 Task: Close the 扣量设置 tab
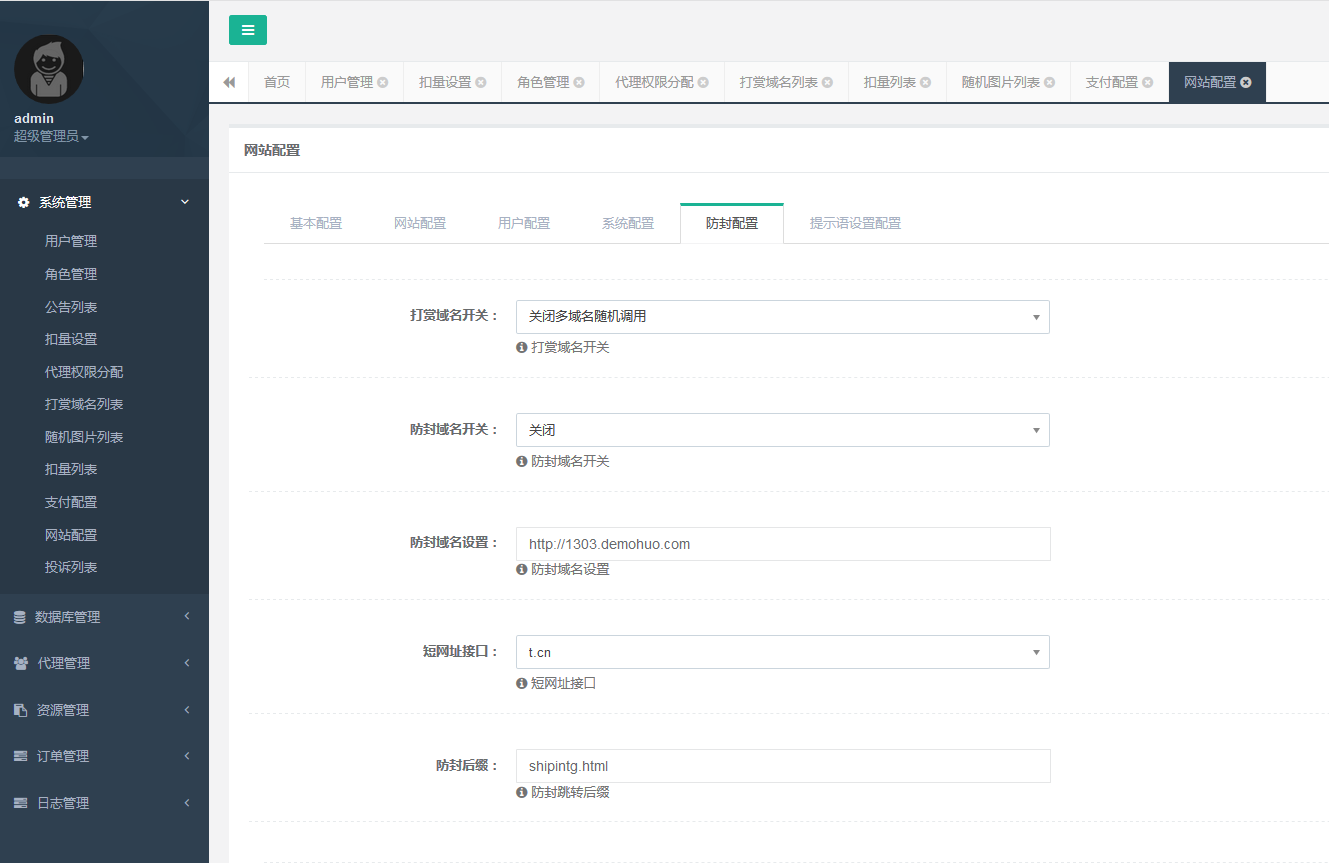click(x=481, y=82)
